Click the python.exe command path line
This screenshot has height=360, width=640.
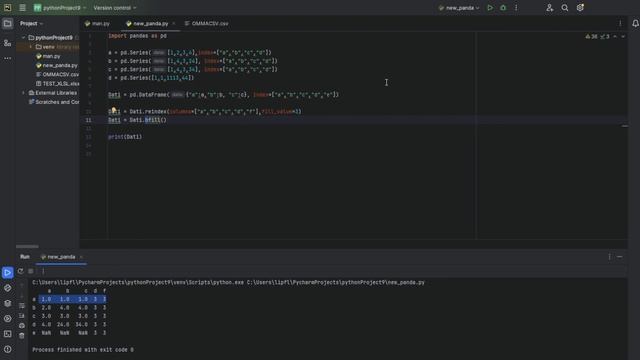tap(228, 282)
